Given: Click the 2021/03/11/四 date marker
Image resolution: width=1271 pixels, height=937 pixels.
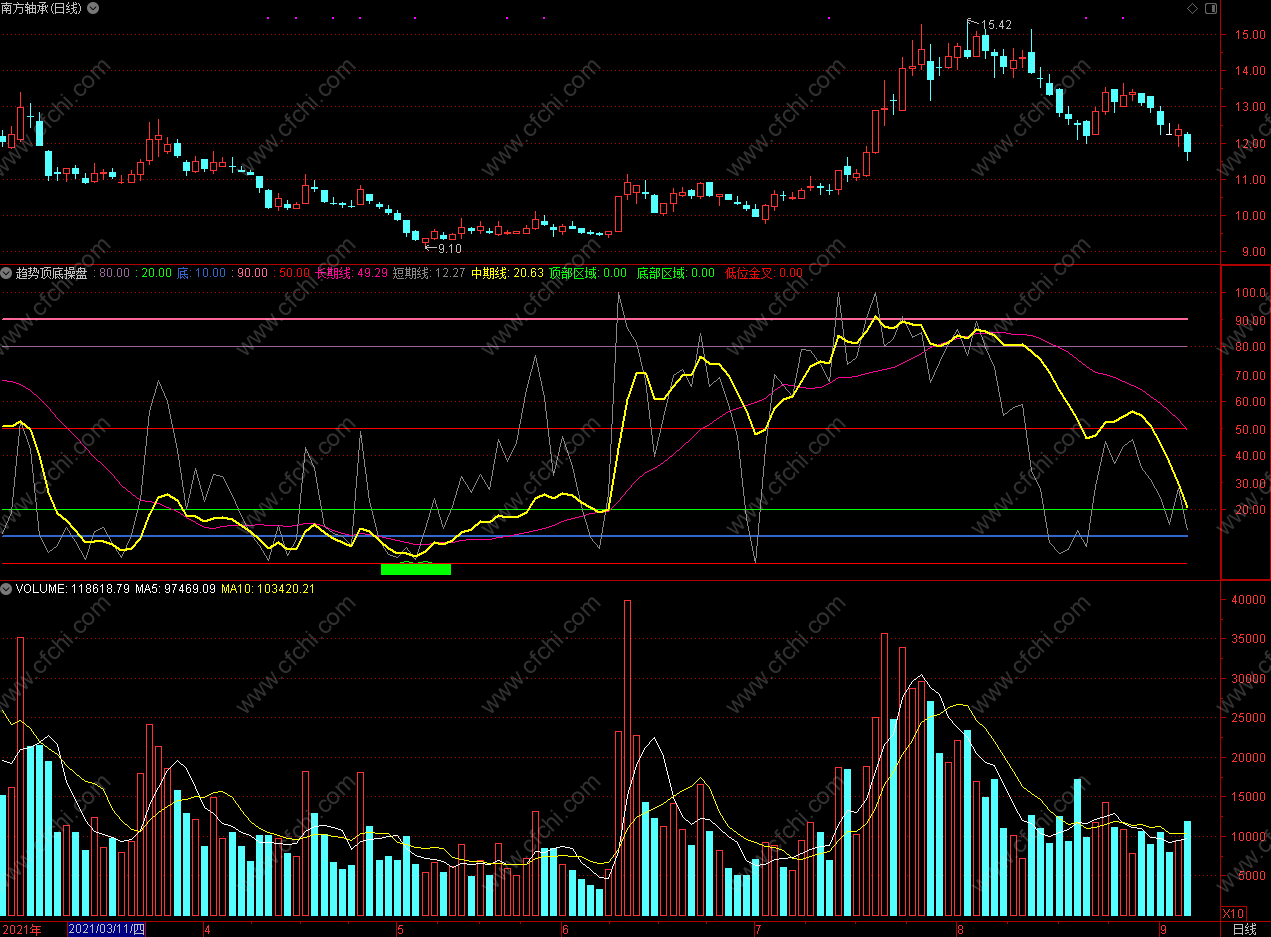Looking at the screenshot, I should tap(107, 929).
